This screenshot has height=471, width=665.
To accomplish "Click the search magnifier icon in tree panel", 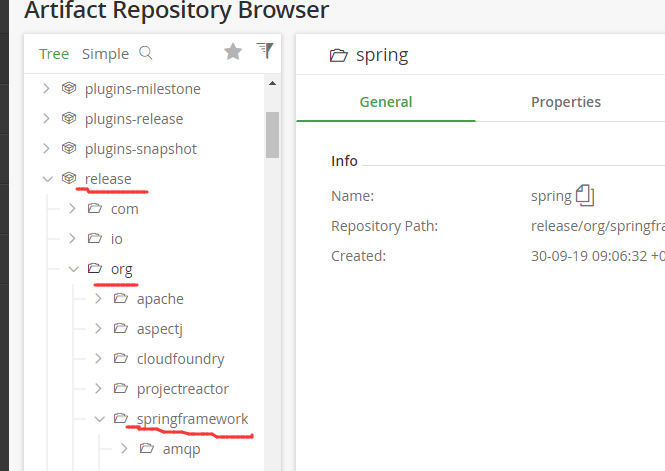I will (145, 53).
